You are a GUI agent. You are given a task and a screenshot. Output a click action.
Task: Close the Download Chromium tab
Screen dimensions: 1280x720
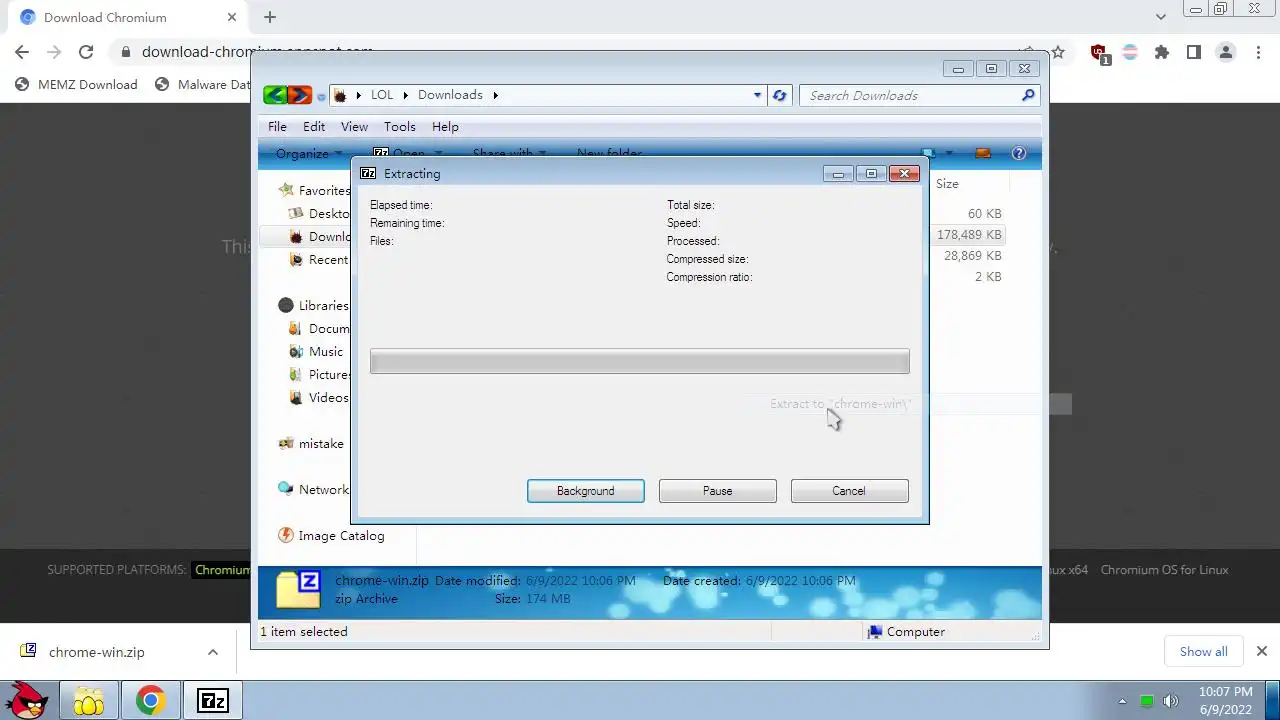tap(232, 17)
